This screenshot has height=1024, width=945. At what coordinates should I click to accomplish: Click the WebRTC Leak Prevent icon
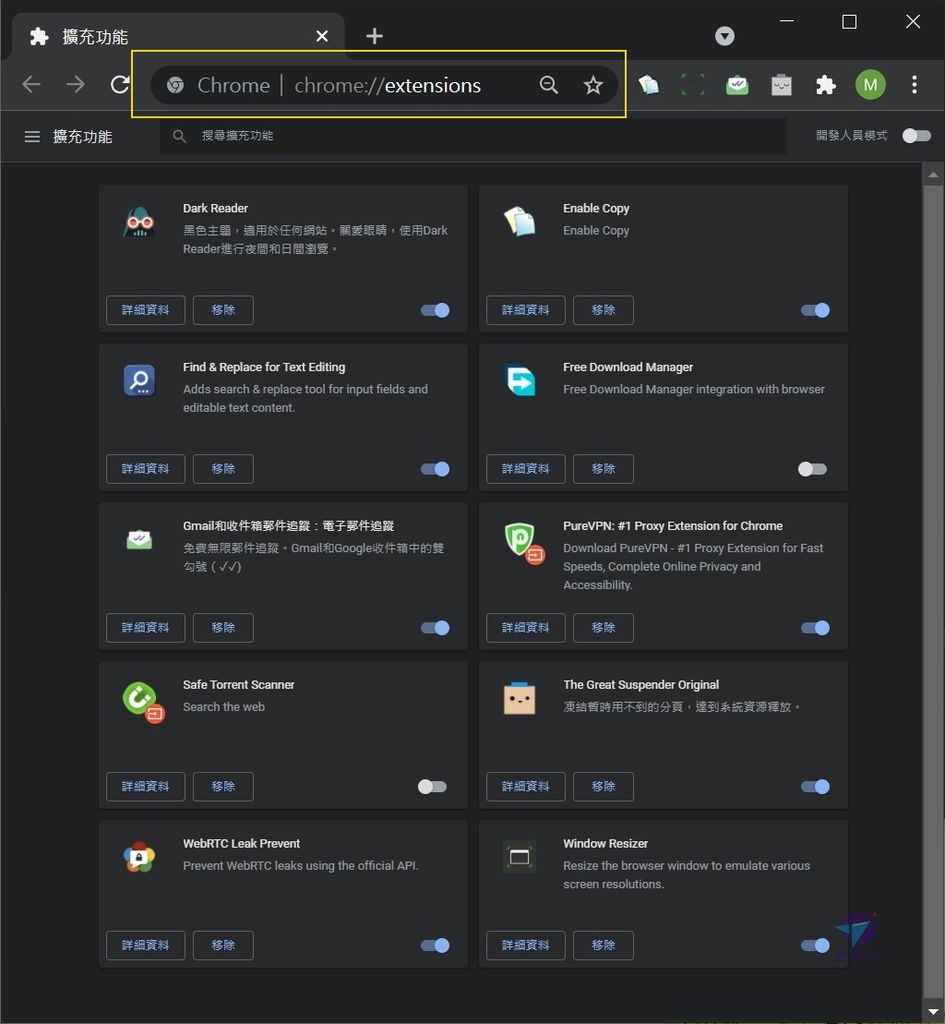click(139, 857)
